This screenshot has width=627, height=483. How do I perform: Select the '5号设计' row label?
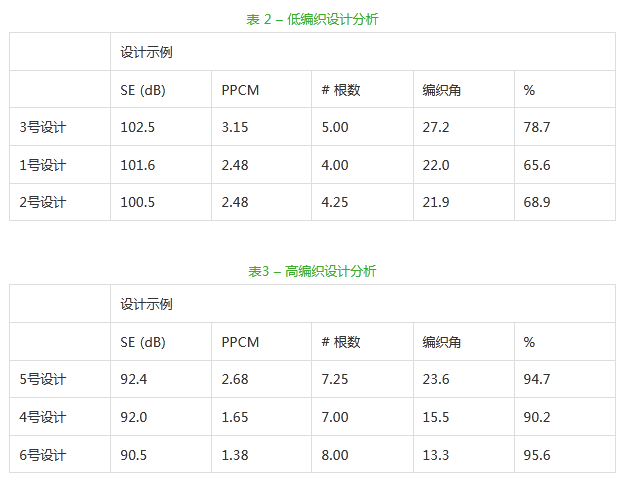[43, 379]
